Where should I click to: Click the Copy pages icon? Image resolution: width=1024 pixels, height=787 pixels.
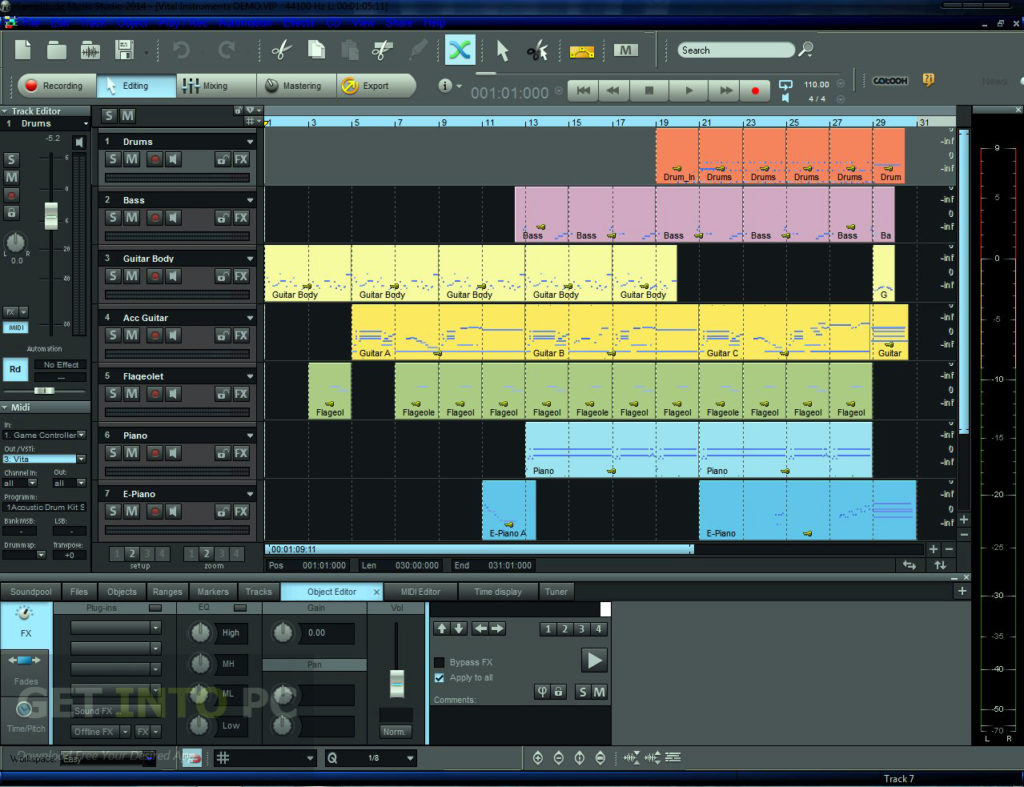click(317, 50)
